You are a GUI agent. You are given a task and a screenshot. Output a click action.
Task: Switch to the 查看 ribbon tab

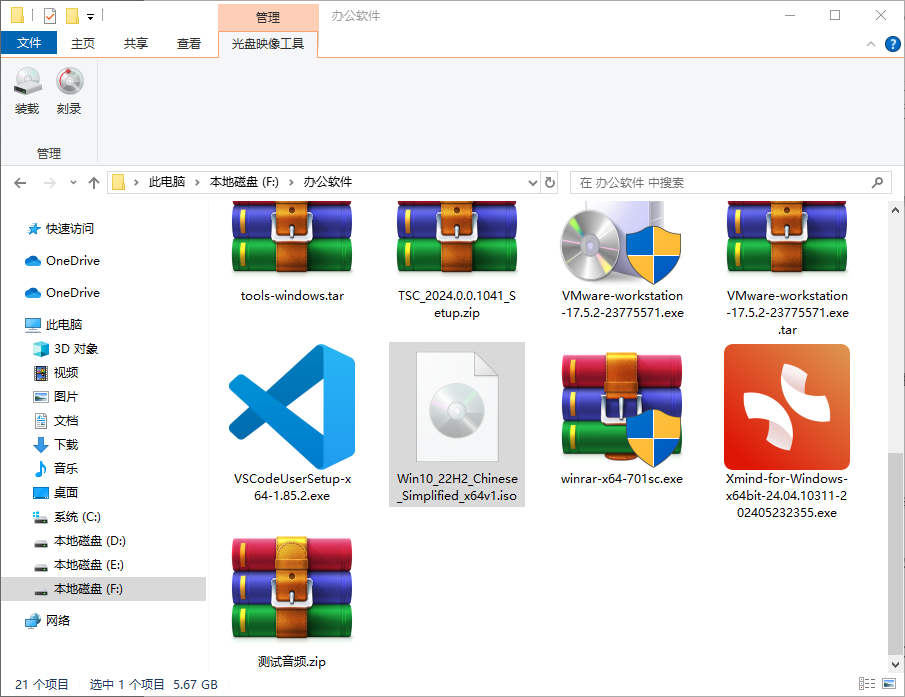coord(188,43)
